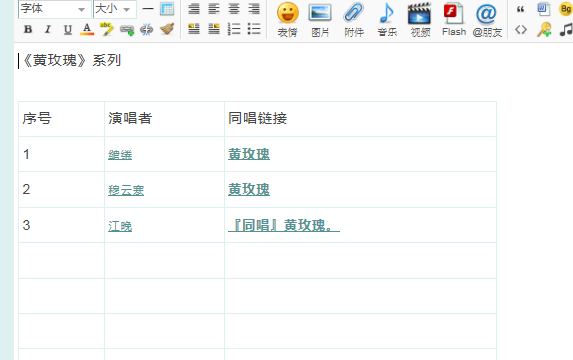Mention a friend with @朋友 icon
Viewport: 573px width, 360px height.
click(487, 20)
